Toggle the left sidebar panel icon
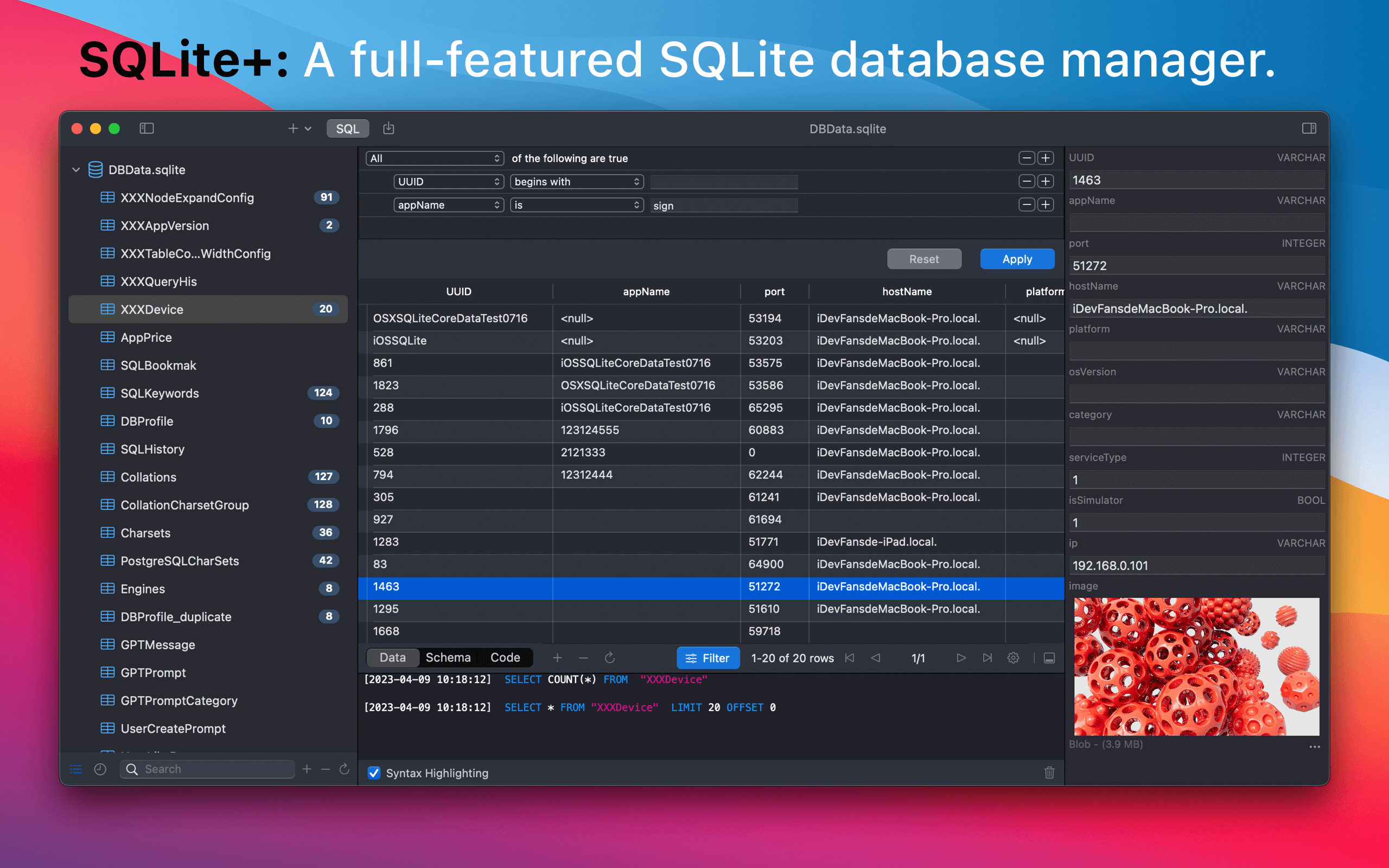Viewport: 1389px width, 868px height. point(146,129)
